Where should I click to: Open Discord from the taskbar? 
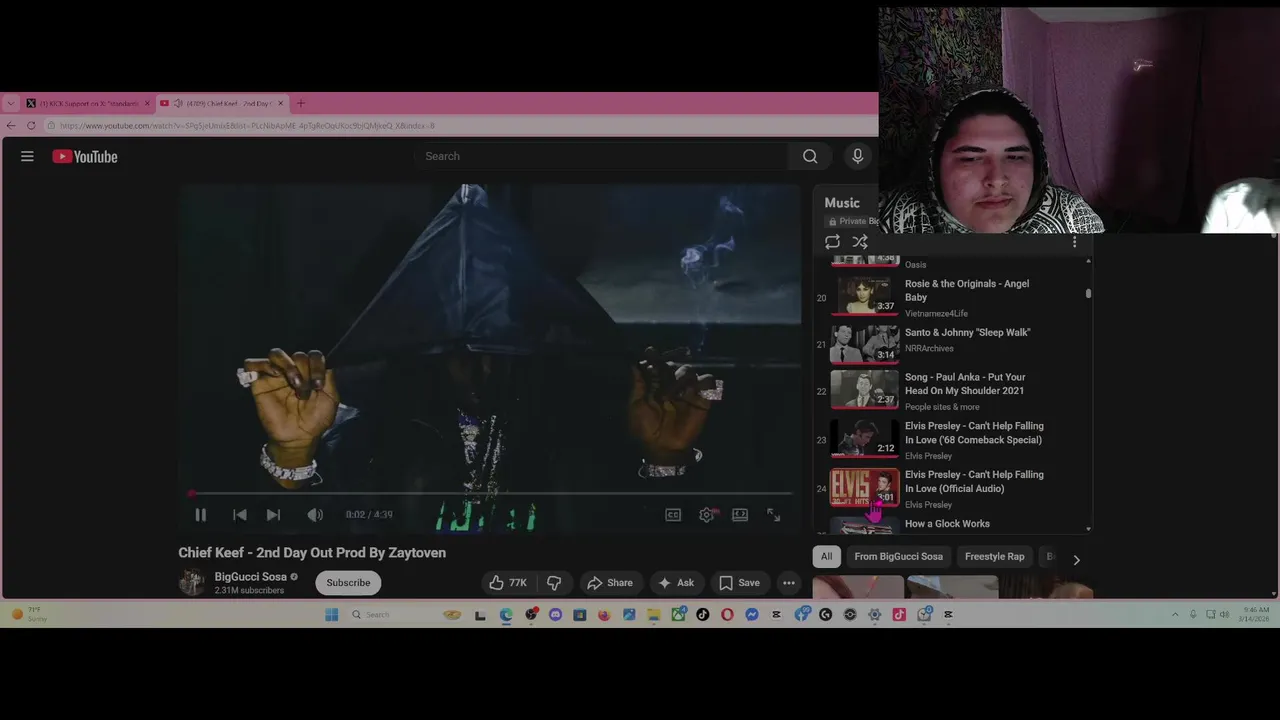(555, 615)
